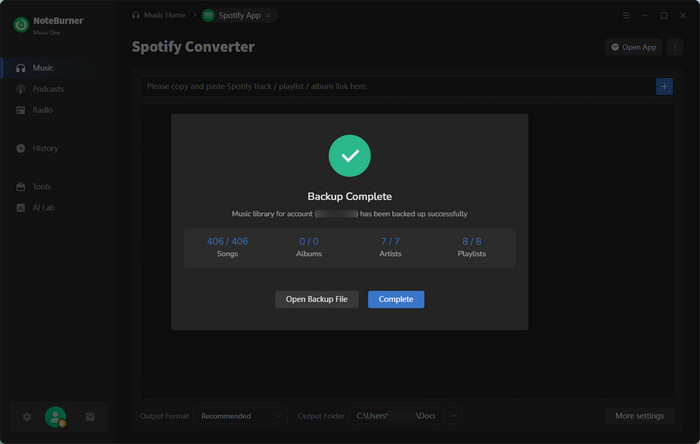The height and width of the screenshot is (444, 700).
Task: Click the blue Complete button
Action: 396,299
